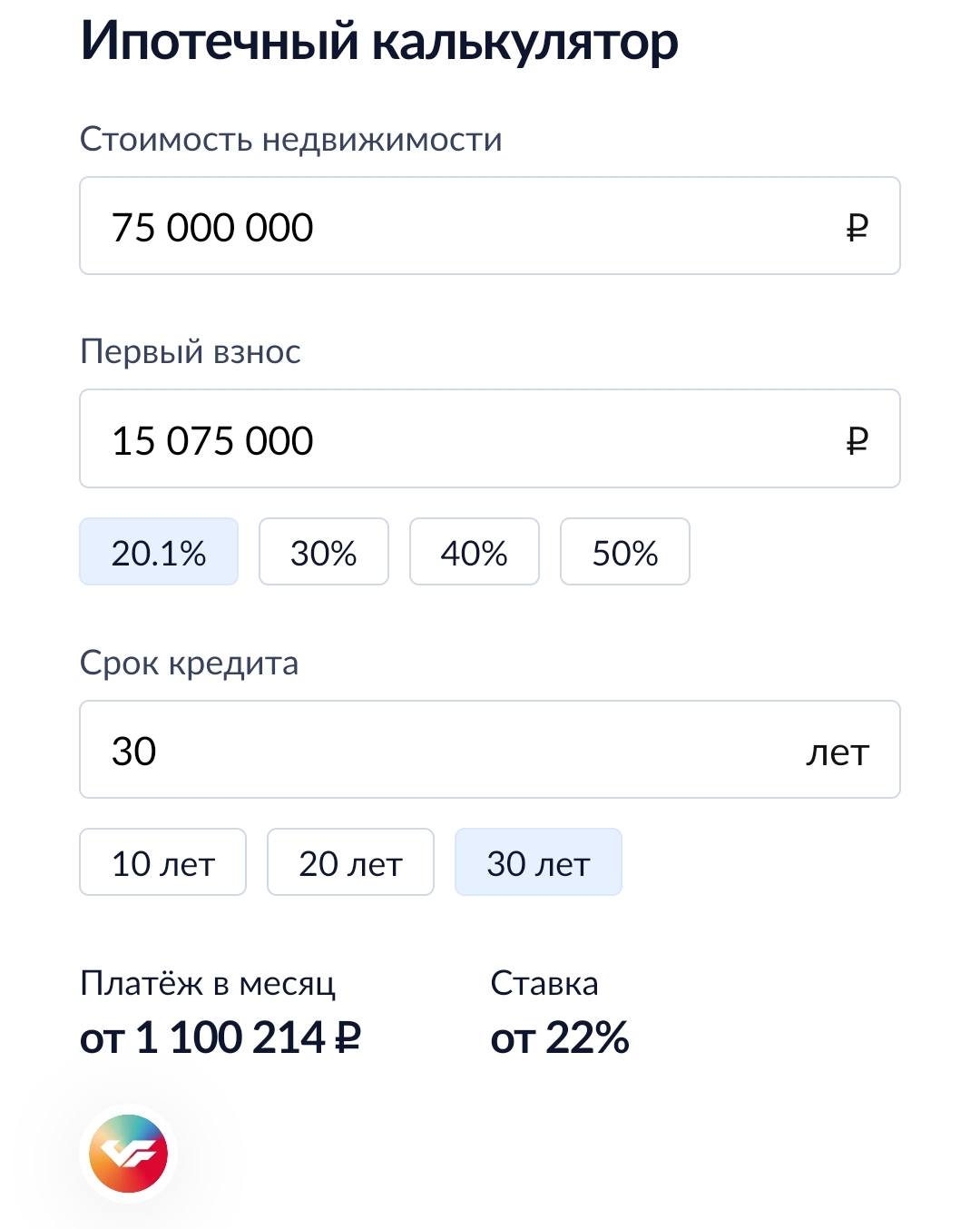Tap the 'Первый взнос' label
The height and width of the screenshot is (1229, 980).
coord(190,351)
